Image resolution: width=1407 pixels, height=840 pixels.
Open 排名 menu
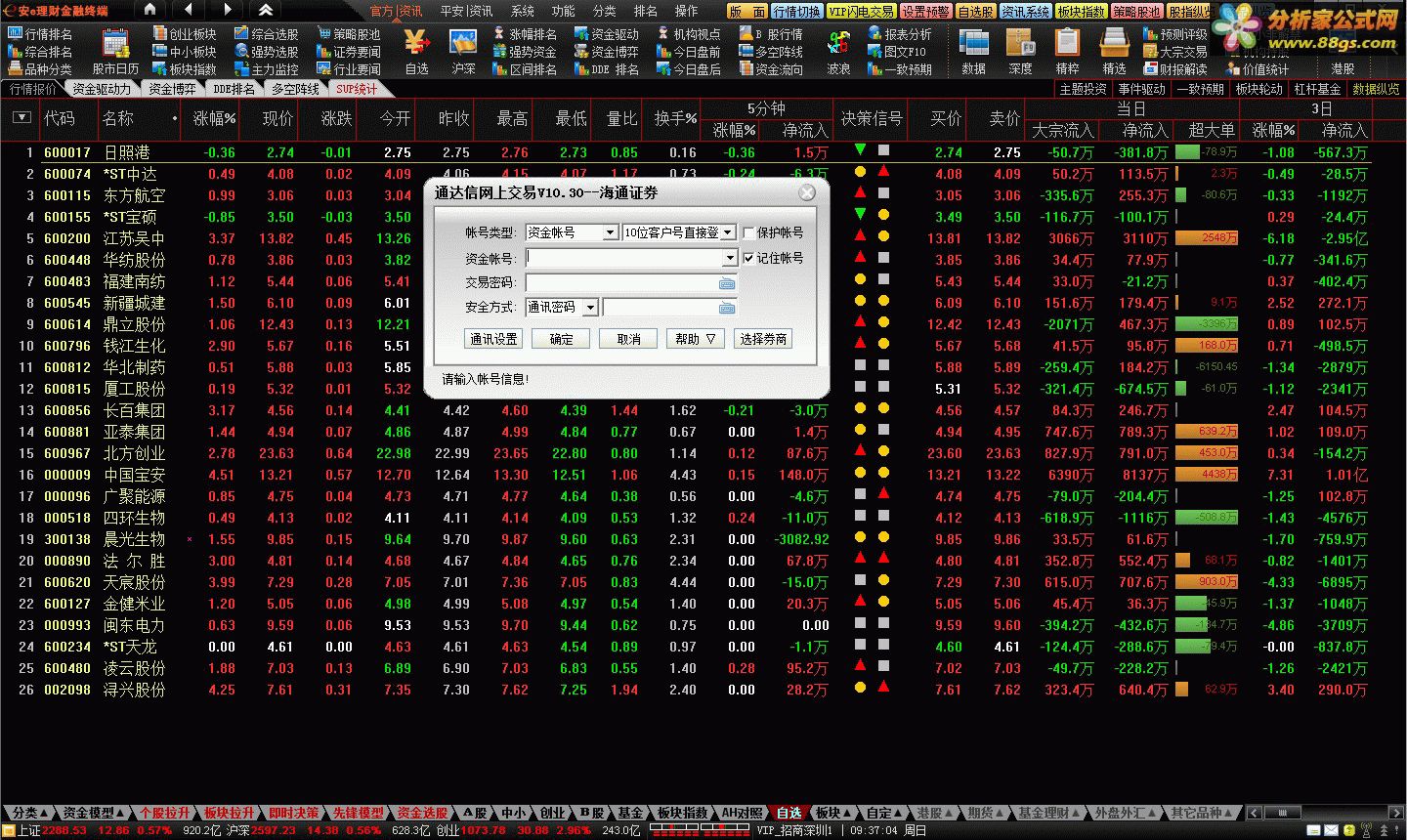coord(645,11)
